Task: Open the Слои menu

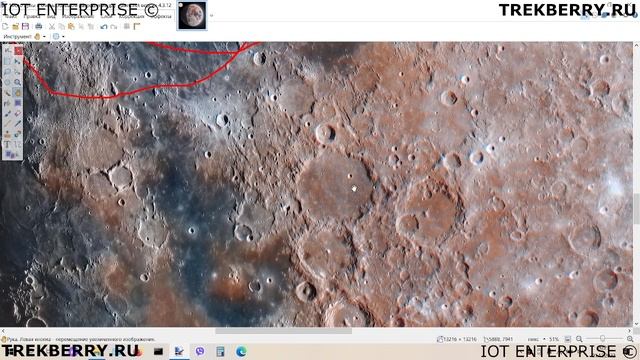Action: click(106, 16)
